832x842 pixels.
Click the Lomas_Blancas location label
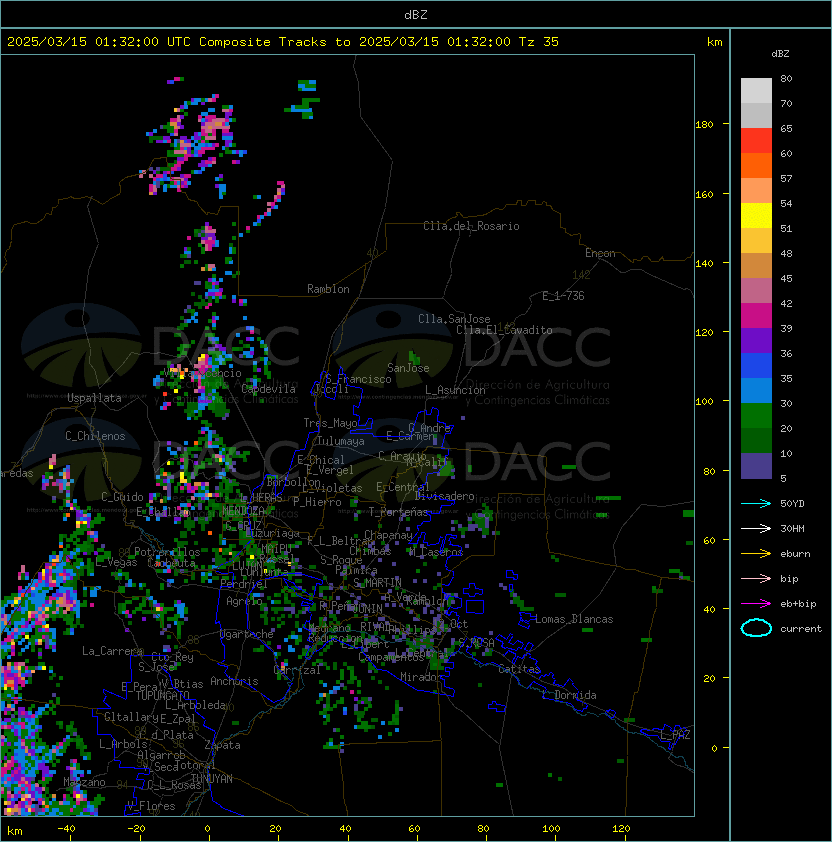pyautogui.click(x=574, y=619)
